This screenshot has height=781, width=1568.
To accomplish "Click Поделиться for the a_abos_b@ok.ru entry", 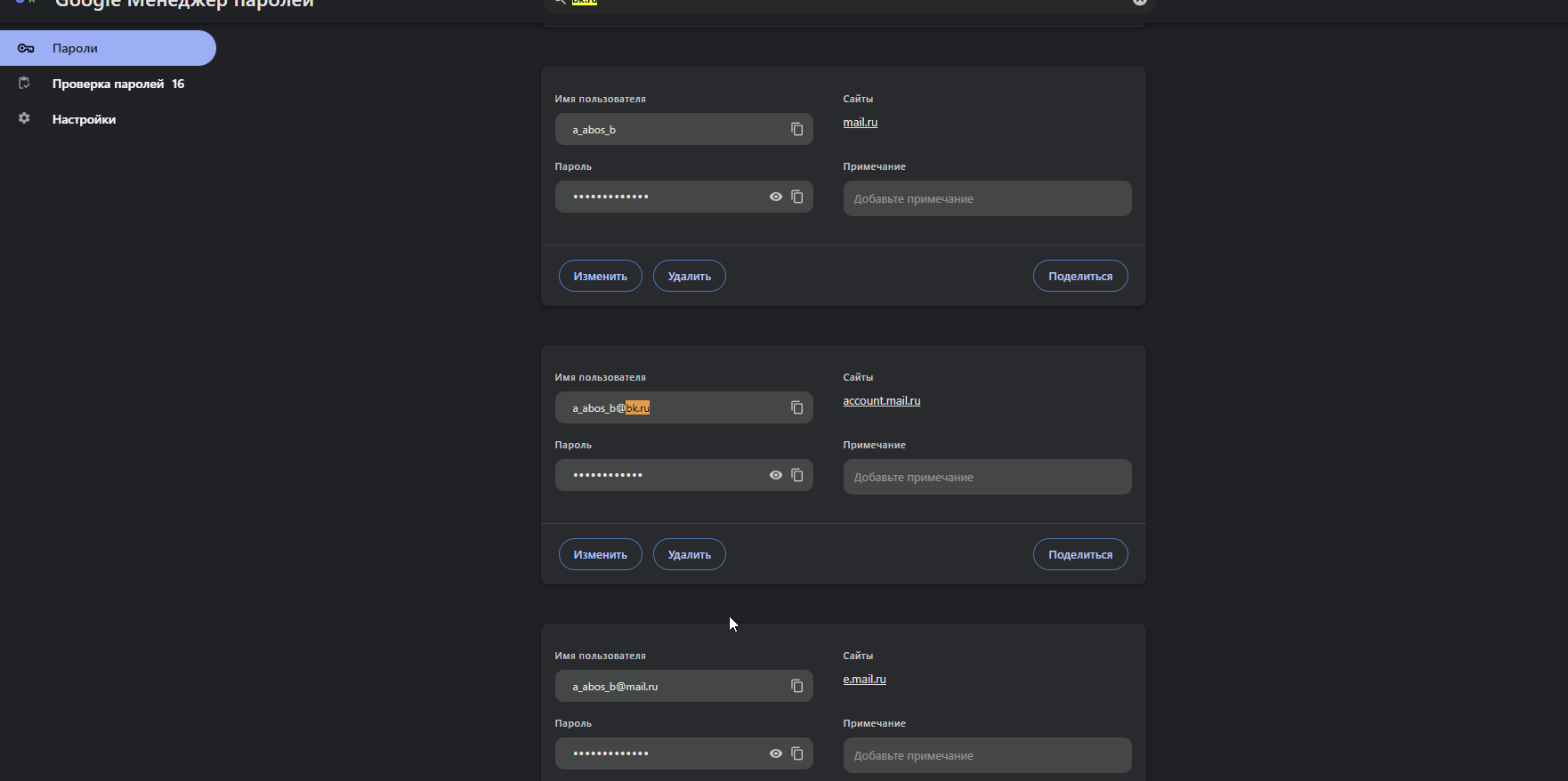I will [x=1079, y=554].
